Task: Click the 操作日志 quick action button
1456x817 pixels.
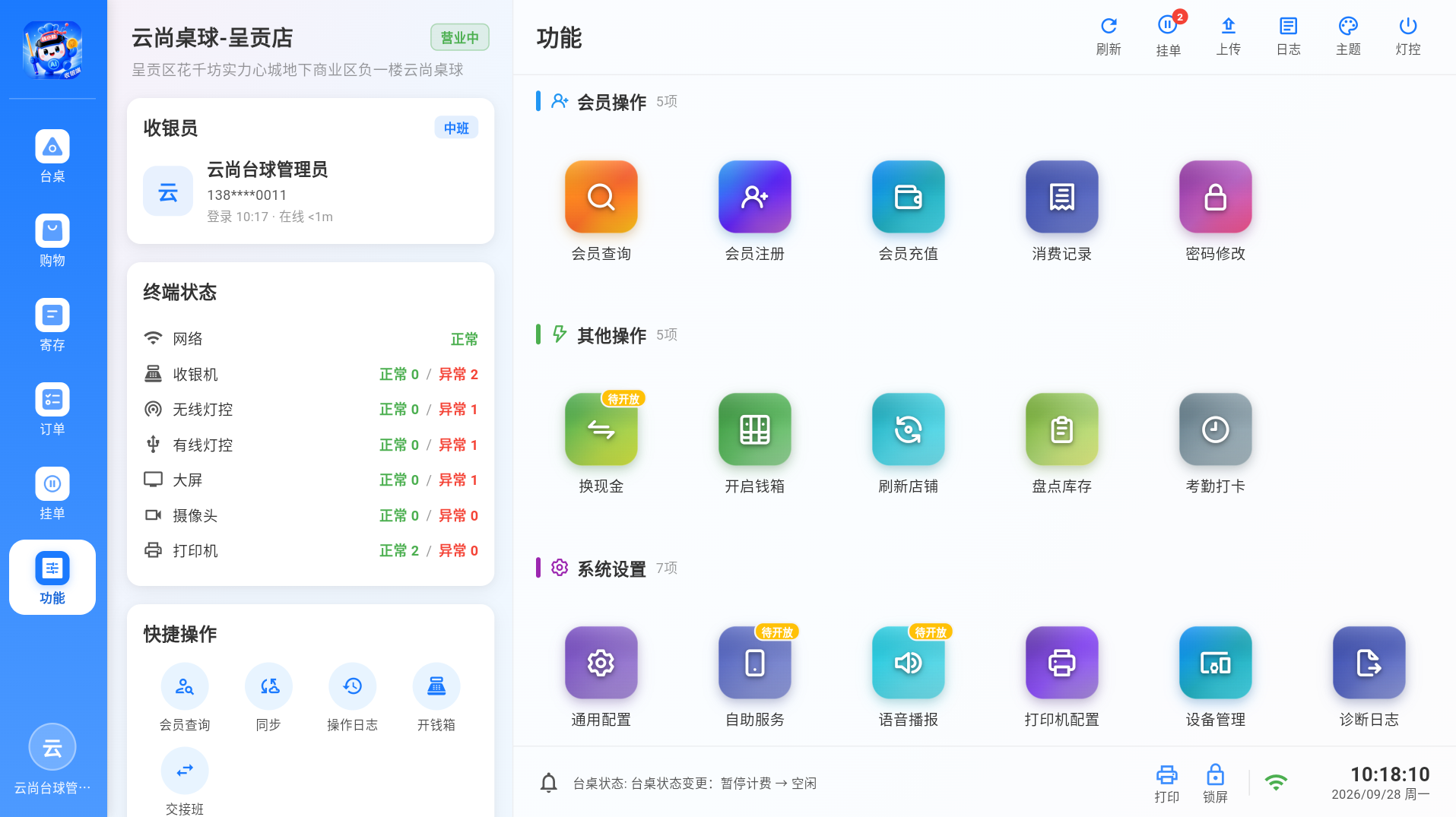Action: pos(352,698)
